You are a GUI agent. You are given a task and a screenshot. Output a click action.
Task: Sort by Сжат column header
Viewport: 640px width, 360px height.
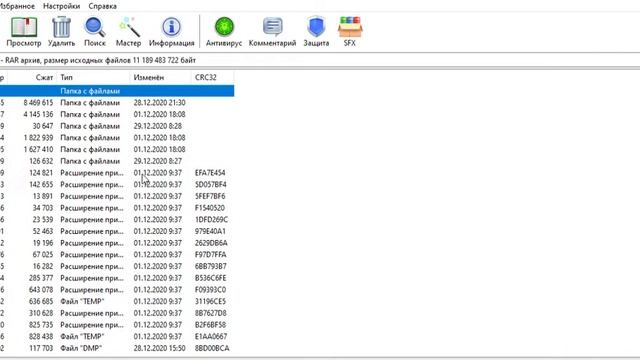click(32, 77)
